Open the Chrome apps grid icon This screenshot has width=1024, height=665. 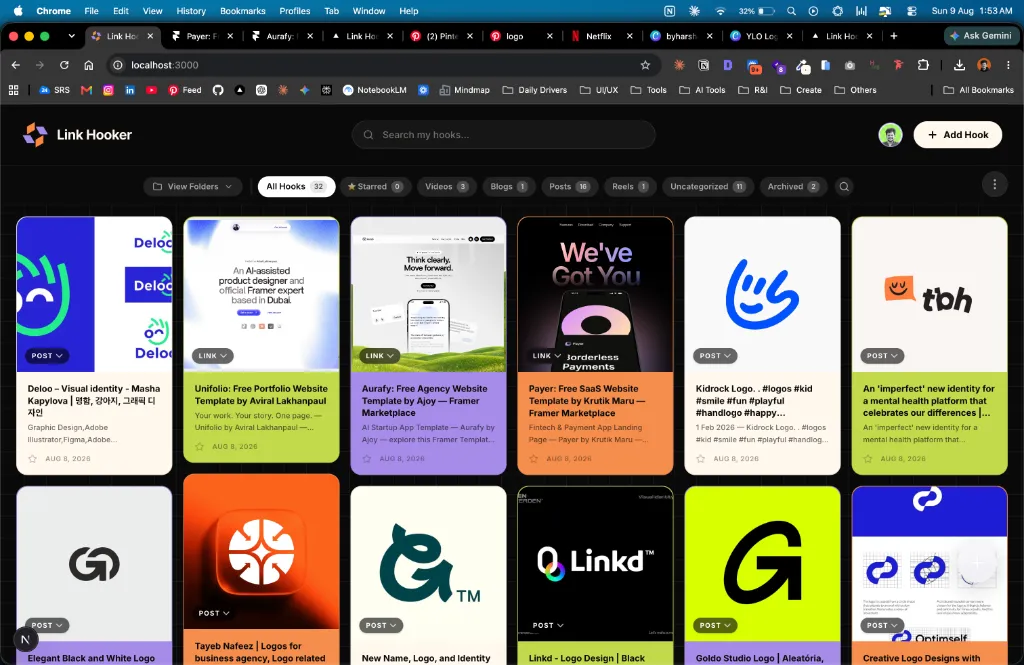coord(13,90)
